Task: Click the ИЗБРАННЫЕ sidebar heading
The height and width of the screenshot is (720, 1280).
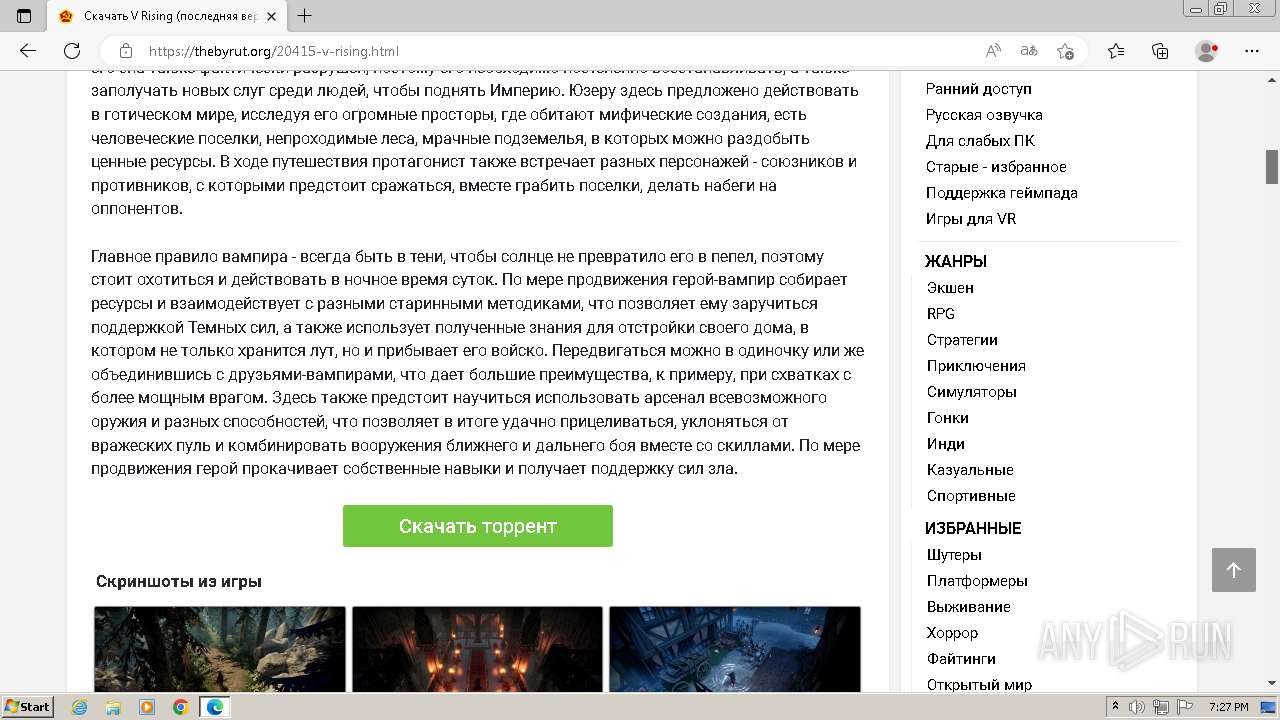Action: [973, 529]
